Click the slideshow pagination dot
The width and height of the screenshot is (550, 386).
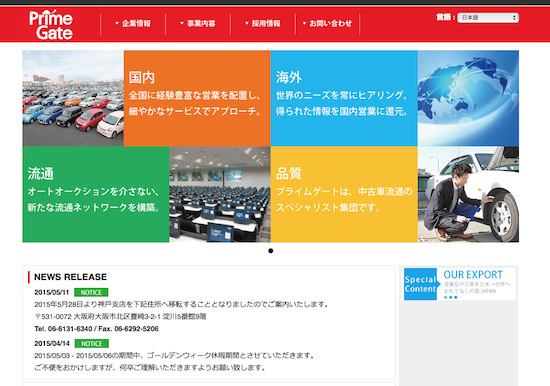click(270, 251)
